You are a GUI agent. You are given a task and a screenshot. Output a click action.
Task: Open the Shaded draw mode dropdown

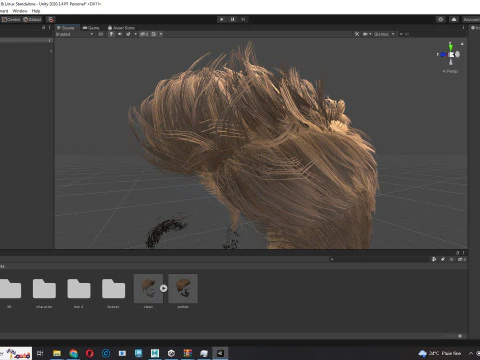click(74, 34)
